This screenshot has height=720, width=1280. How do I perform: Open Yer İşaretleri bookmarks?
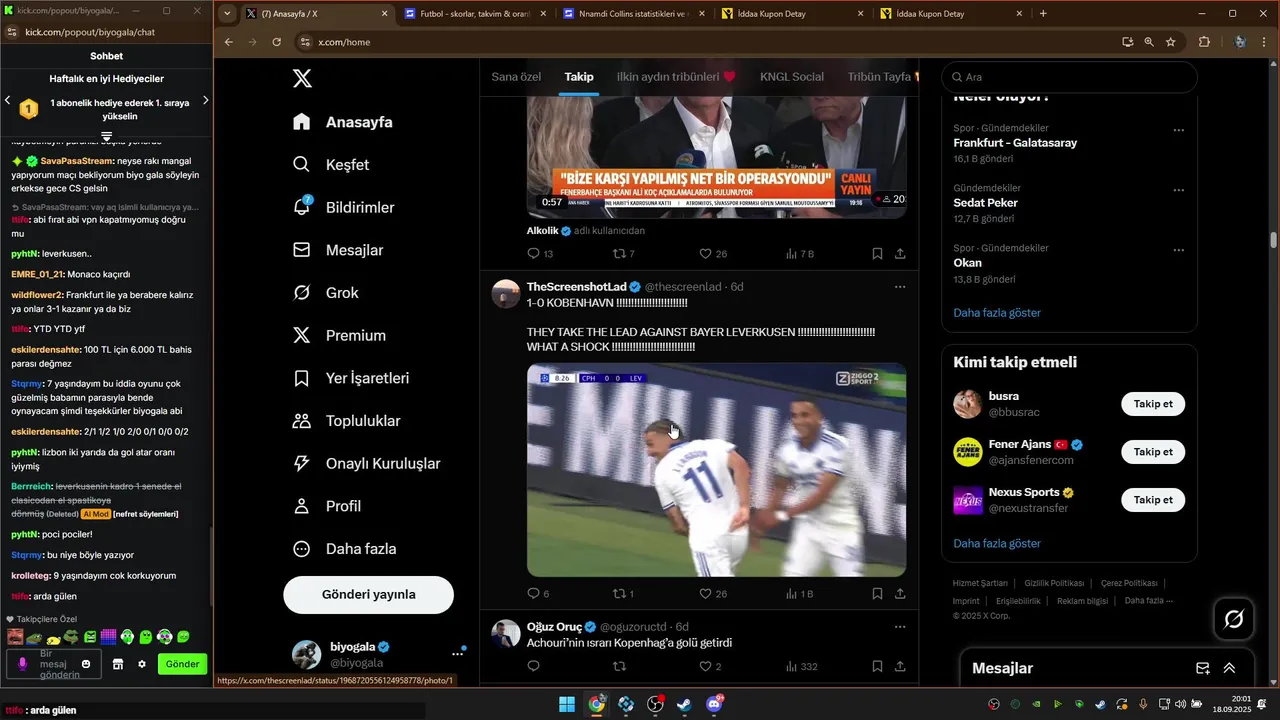click(350, 378)
